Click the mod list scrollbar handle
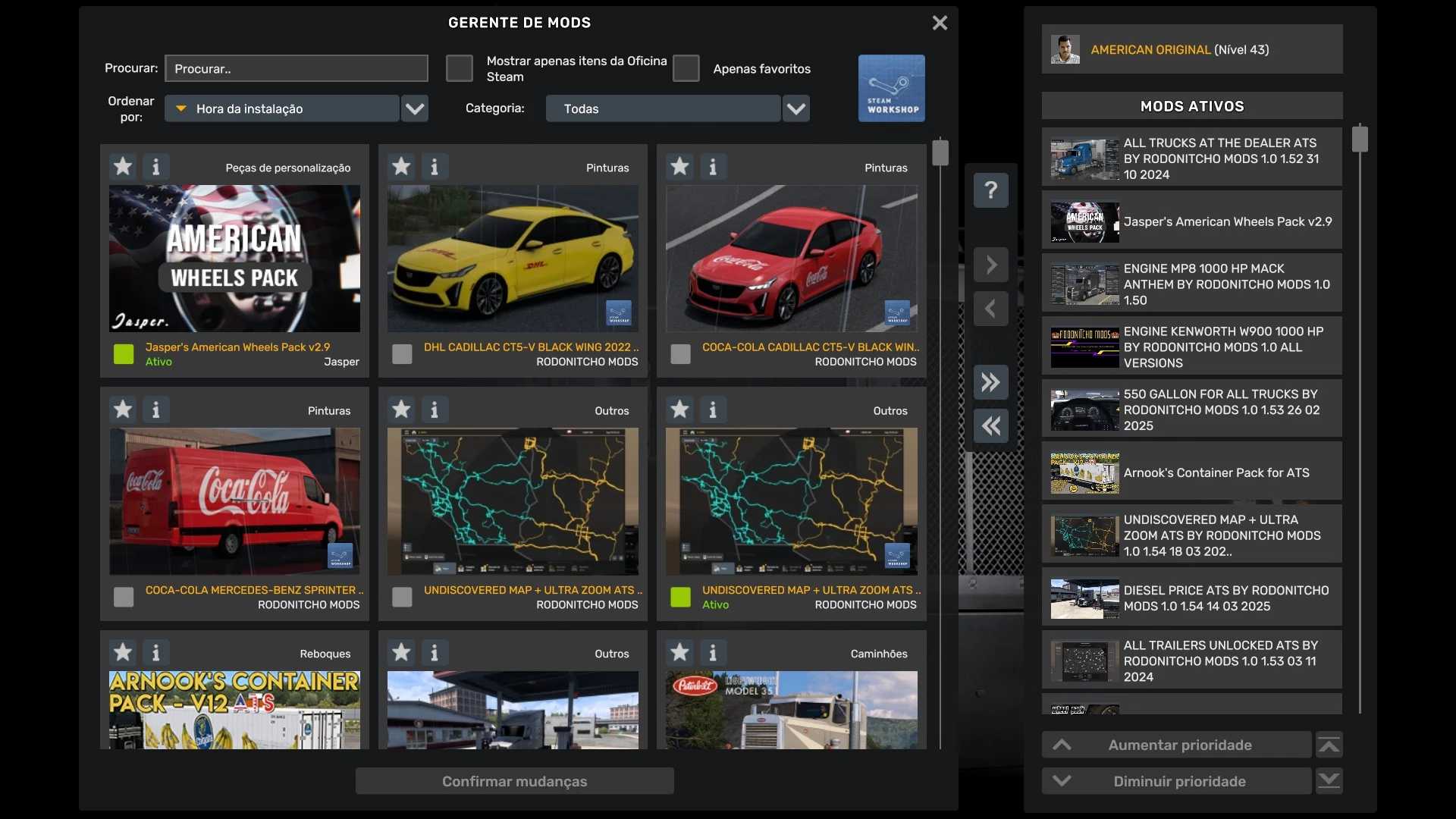This screenshot has height=819, width=1456. point(940,152)
